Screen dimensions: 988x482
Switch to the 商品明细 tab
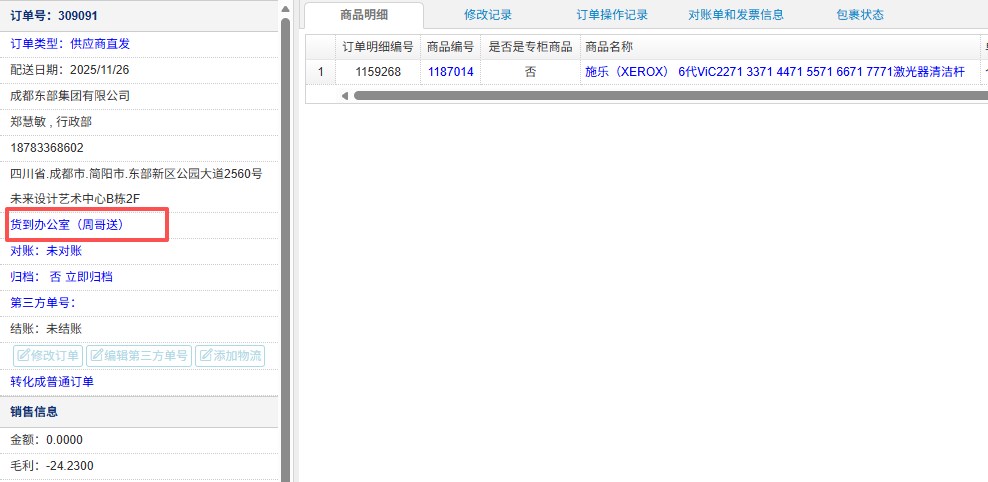pyautogui.click(x=364, y=15)
